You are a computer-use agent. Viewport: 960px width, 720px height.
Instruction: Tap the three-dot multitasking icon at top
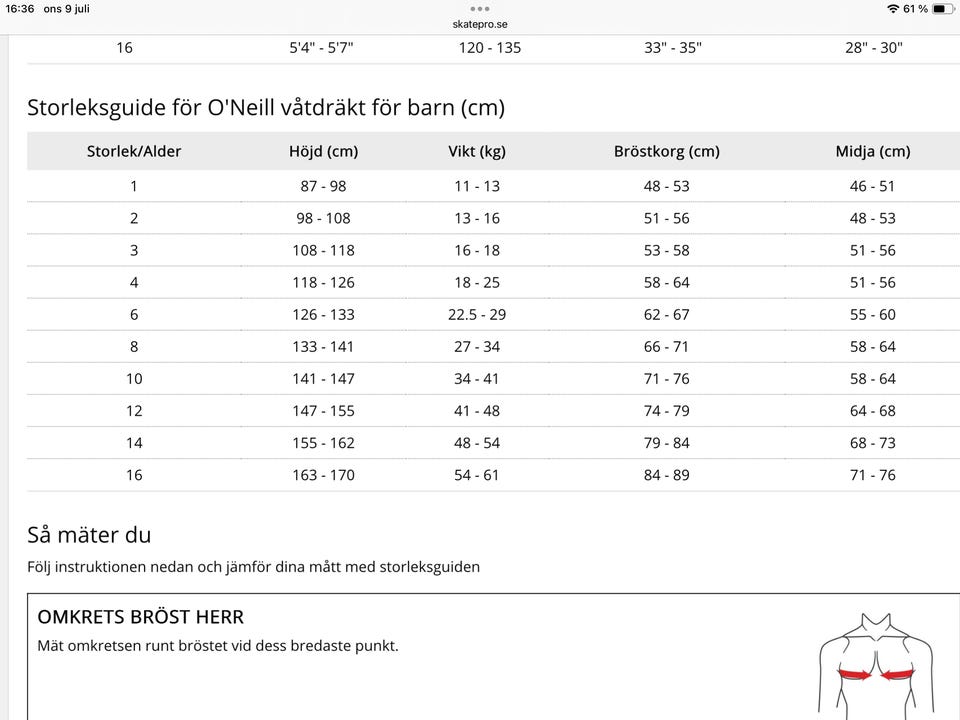pyautogui.click(x=480, y=8)
